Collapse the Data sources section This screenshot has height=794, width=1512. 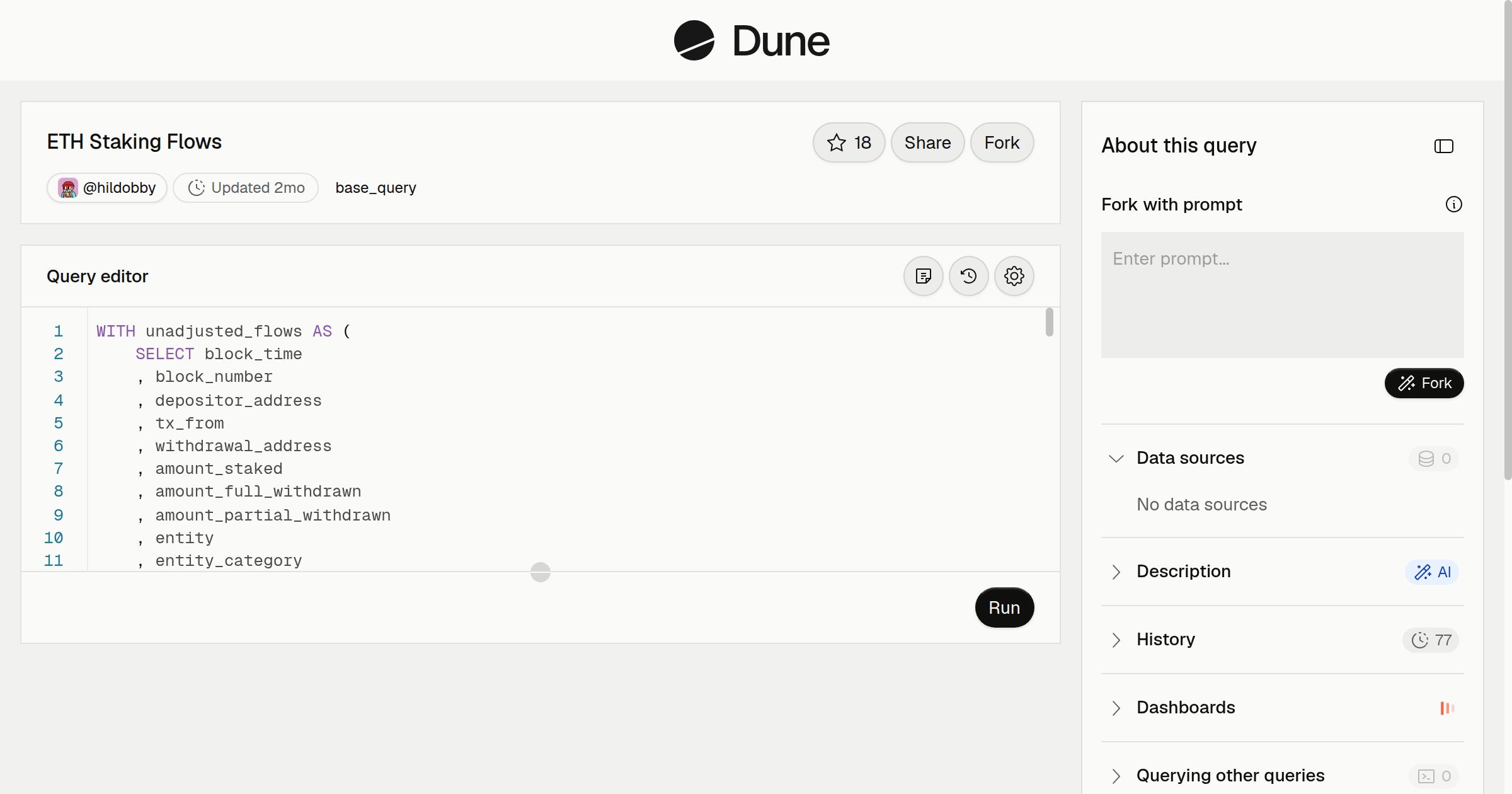(x=1116, y=458)
